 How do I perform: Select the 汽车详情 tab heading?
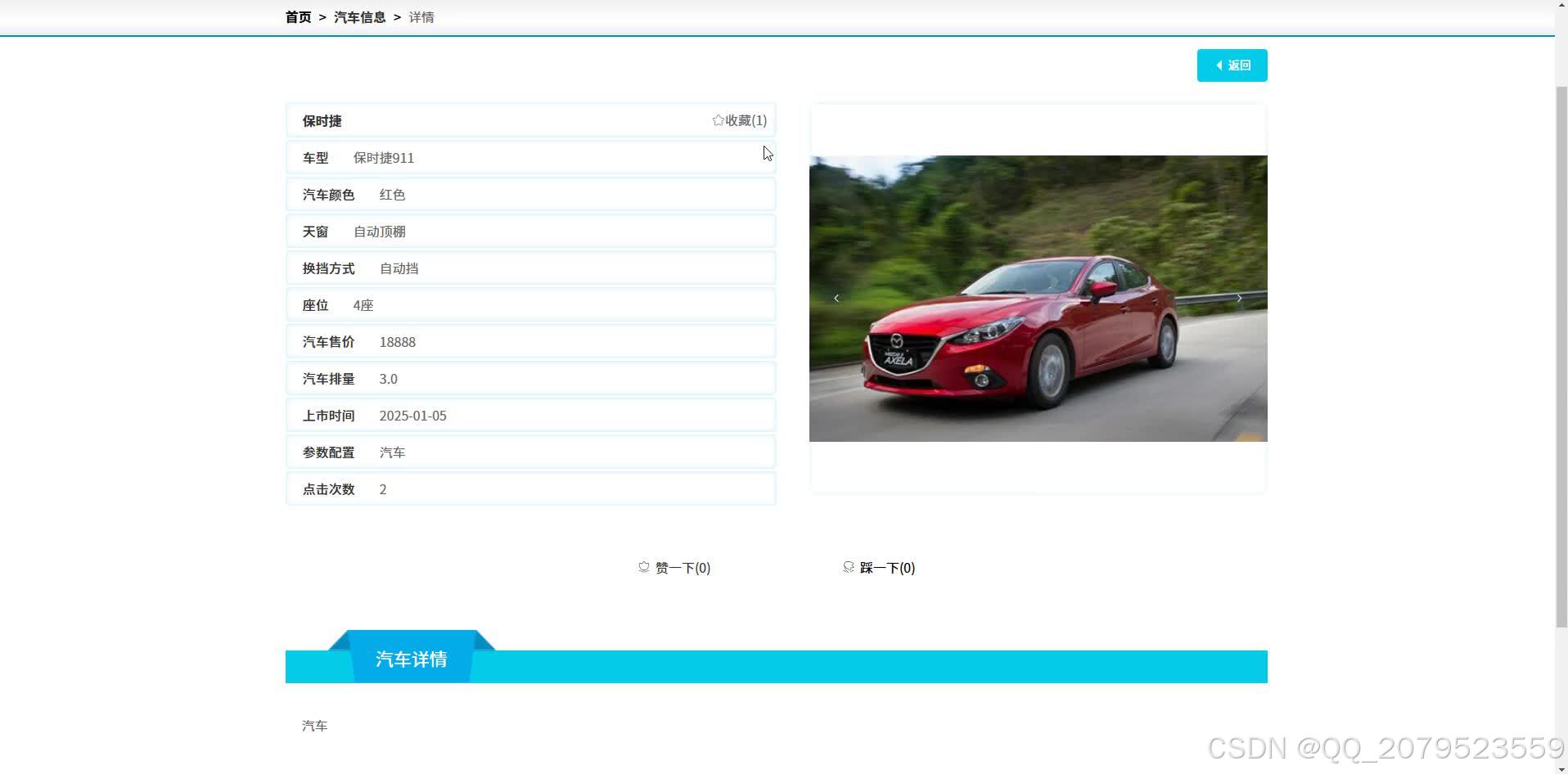[x=411, y=659]
